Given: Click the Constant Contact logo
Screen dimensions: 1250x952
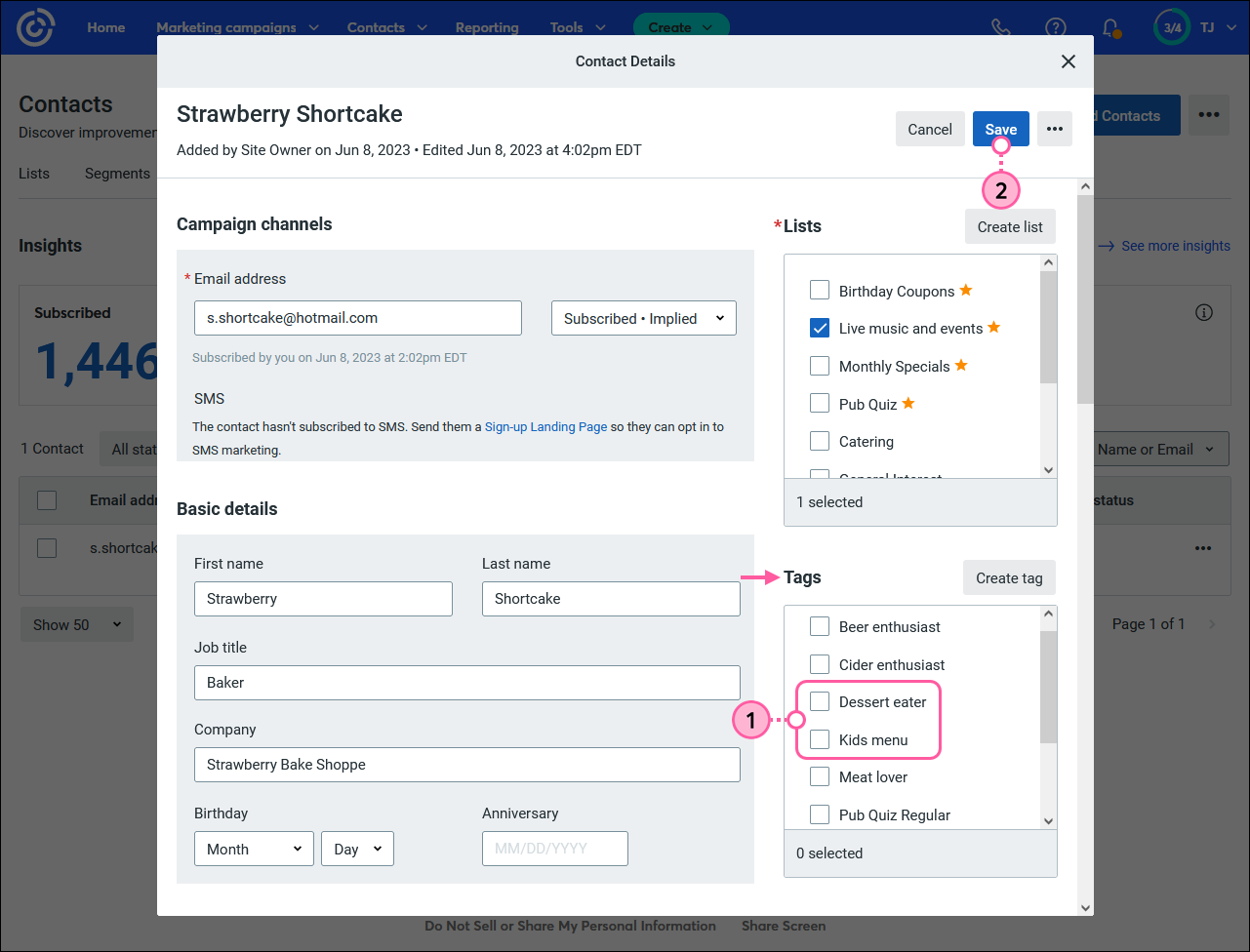Looking at the screenshot, I should click(x=36, y=26).
